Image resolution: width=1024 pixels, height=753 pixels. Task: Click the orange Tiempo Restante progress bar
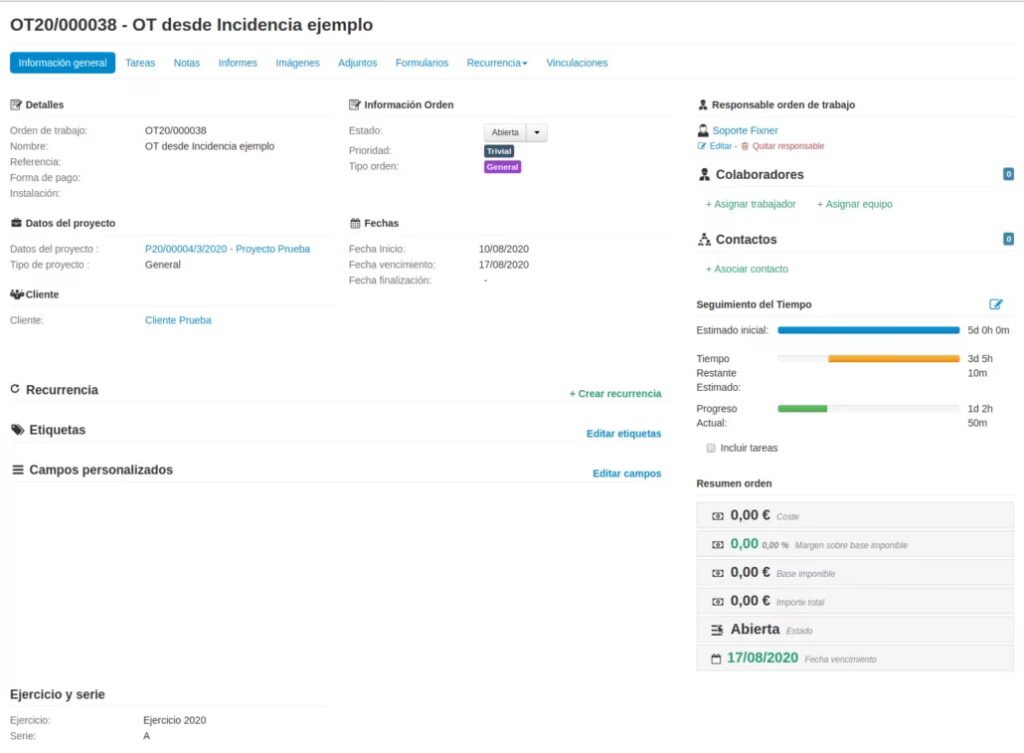[x=893, y=358]
